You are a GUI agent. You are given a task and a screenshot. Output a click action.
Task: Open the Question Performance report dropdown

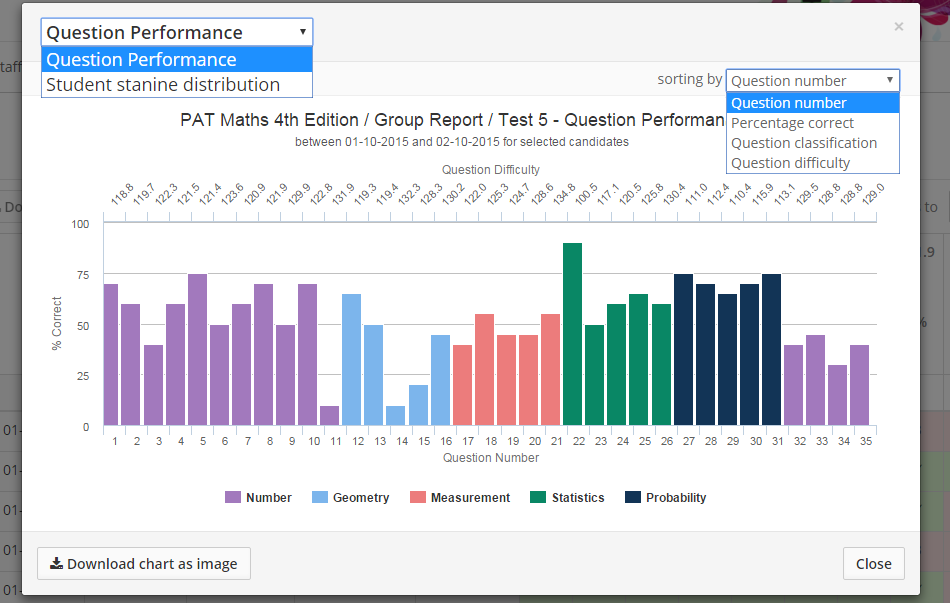tap(176, 32)
